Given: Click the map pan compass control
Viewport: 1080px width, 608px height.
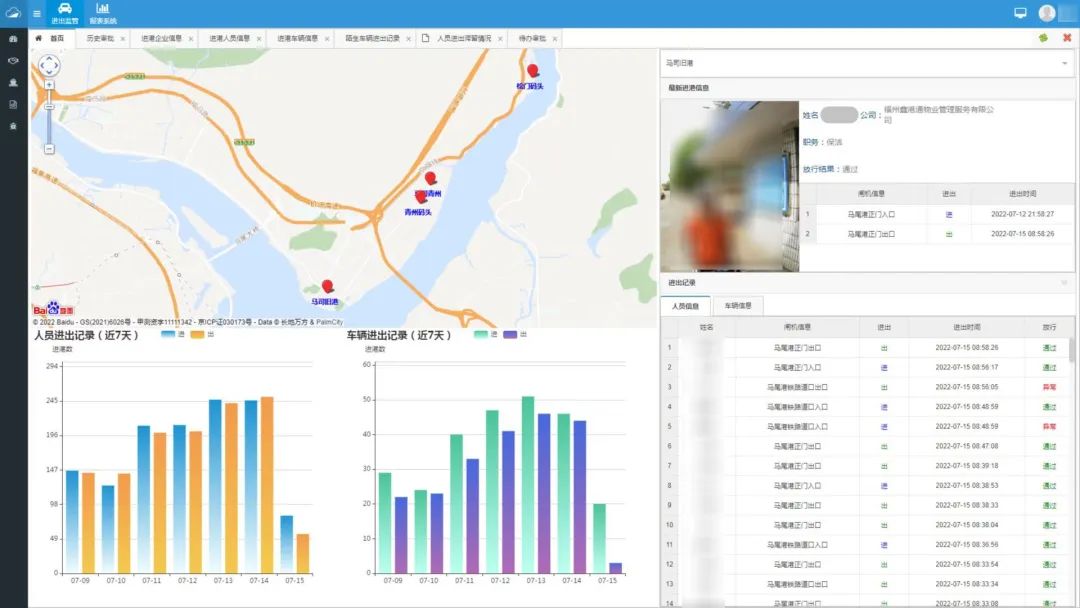Looking at the screenshot, I should [49, 66].
